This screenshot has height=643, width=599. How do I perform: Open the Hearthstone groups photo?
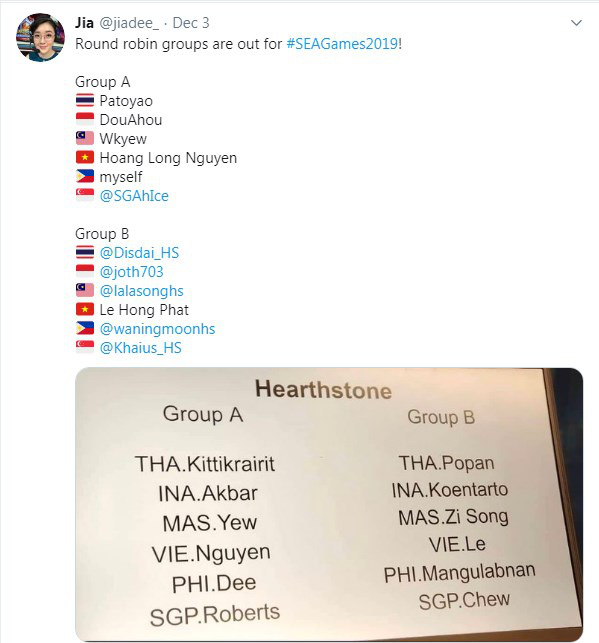[x=329, y=504]
